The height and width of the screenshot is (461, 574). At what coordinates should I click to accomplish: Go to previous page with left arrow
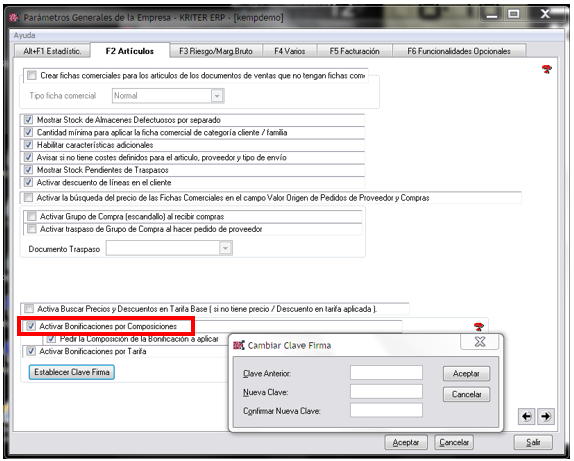point(526,416)
